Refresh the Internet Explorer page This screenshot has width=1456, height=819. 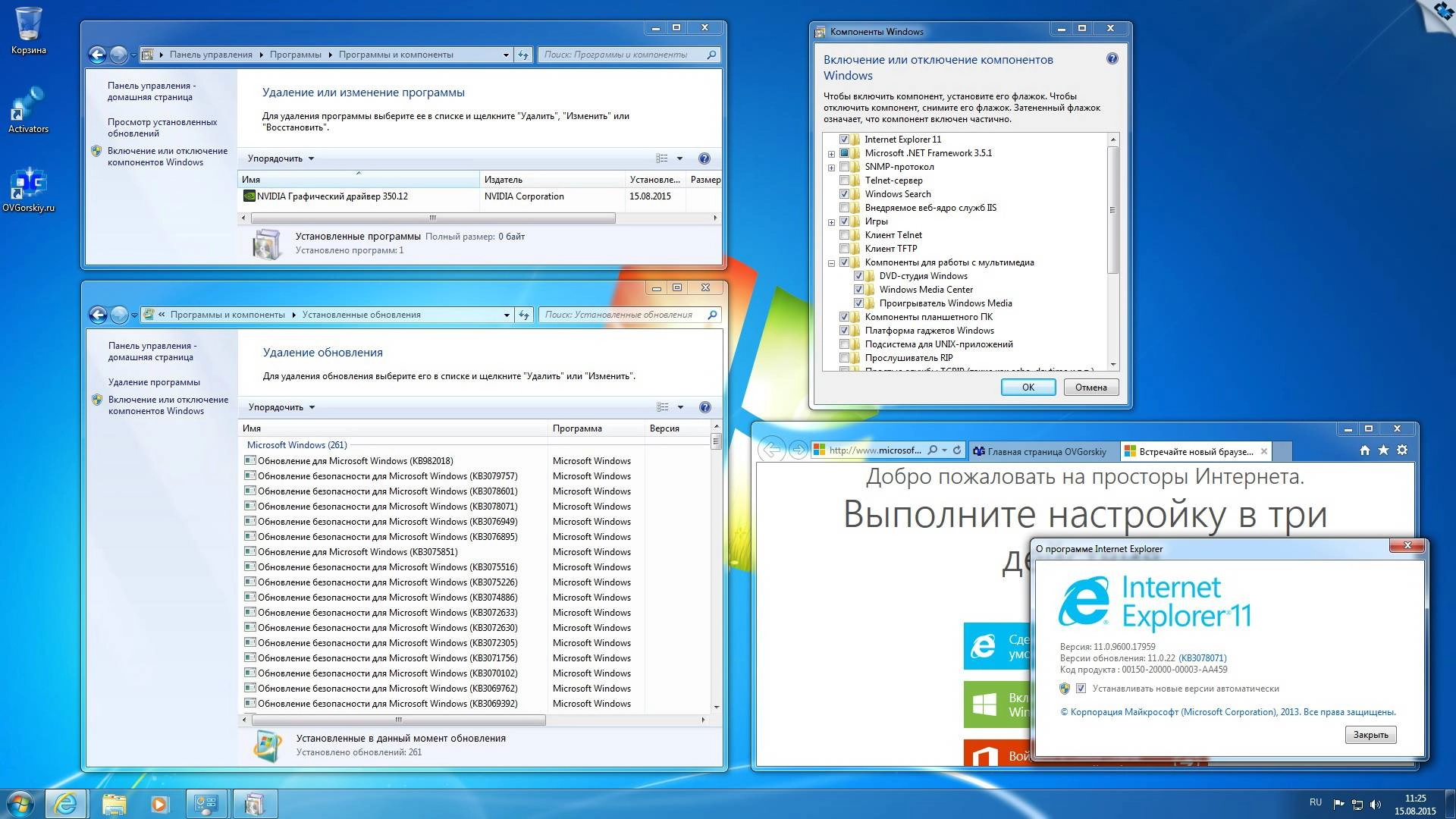pyautogui.click(x=957, y=450)
